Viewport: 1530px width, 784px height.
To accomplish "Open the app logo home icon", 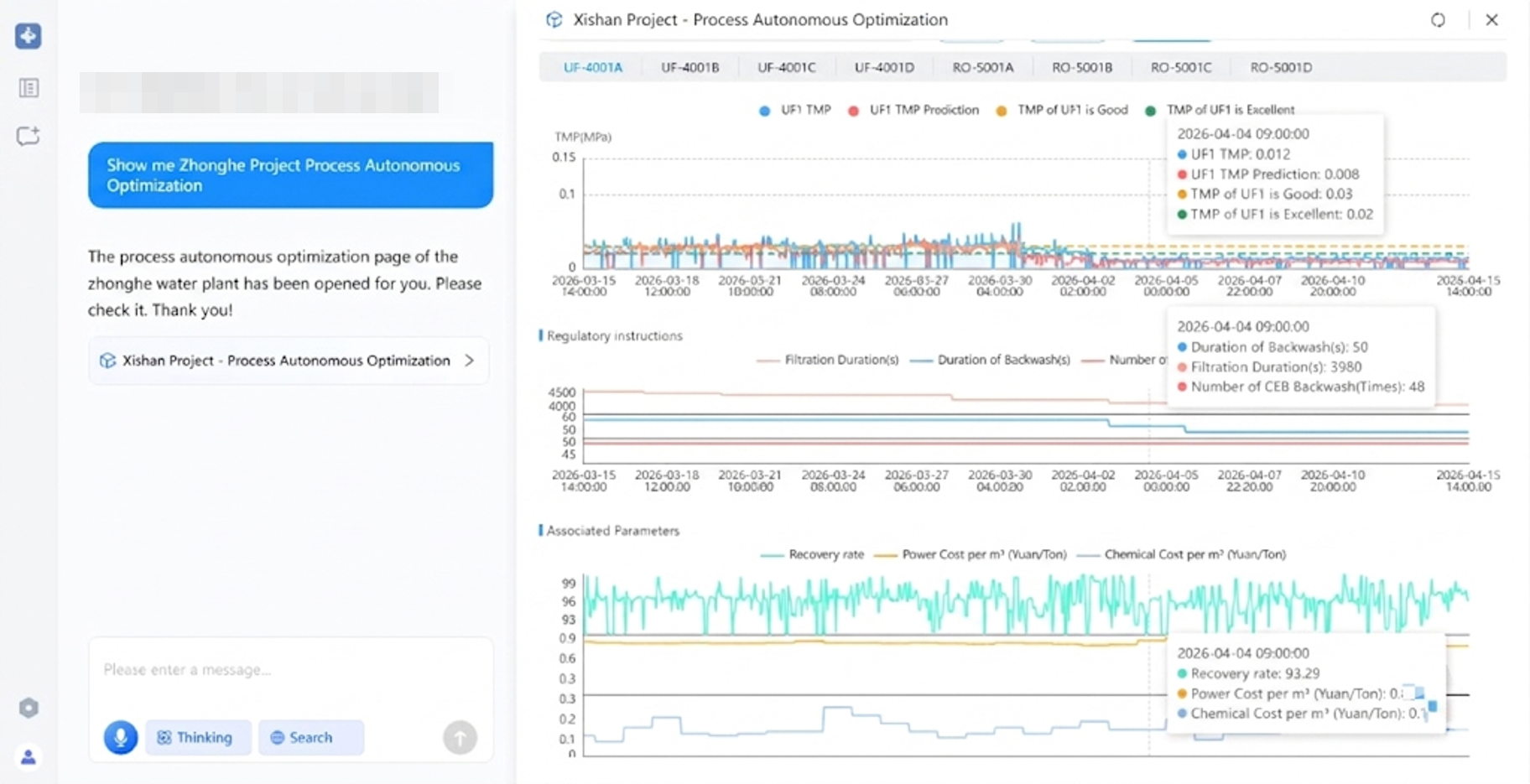I will pos(28,36).
